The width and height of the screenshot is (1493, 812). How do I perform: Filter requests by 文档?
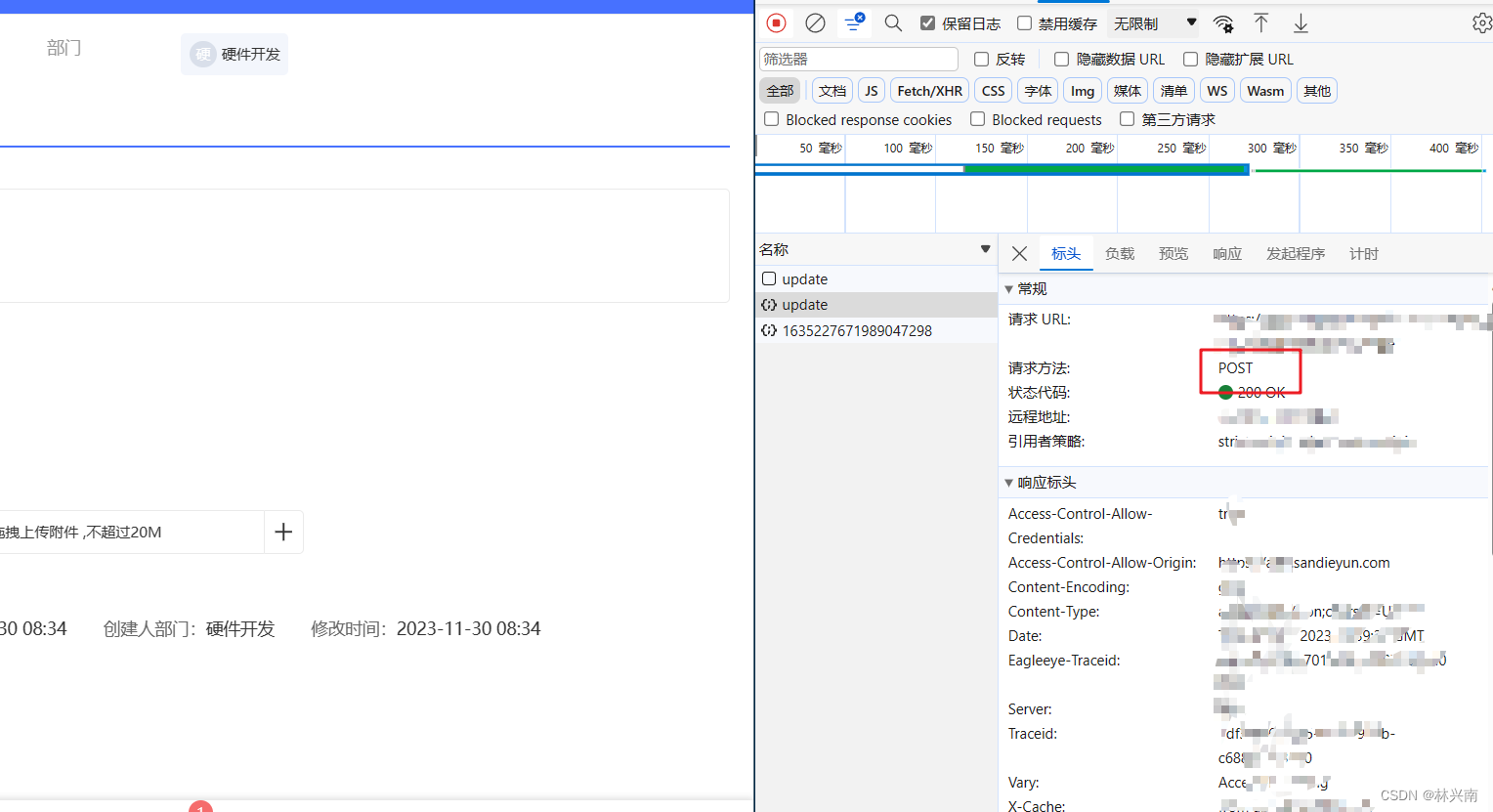tap(832, 91)
